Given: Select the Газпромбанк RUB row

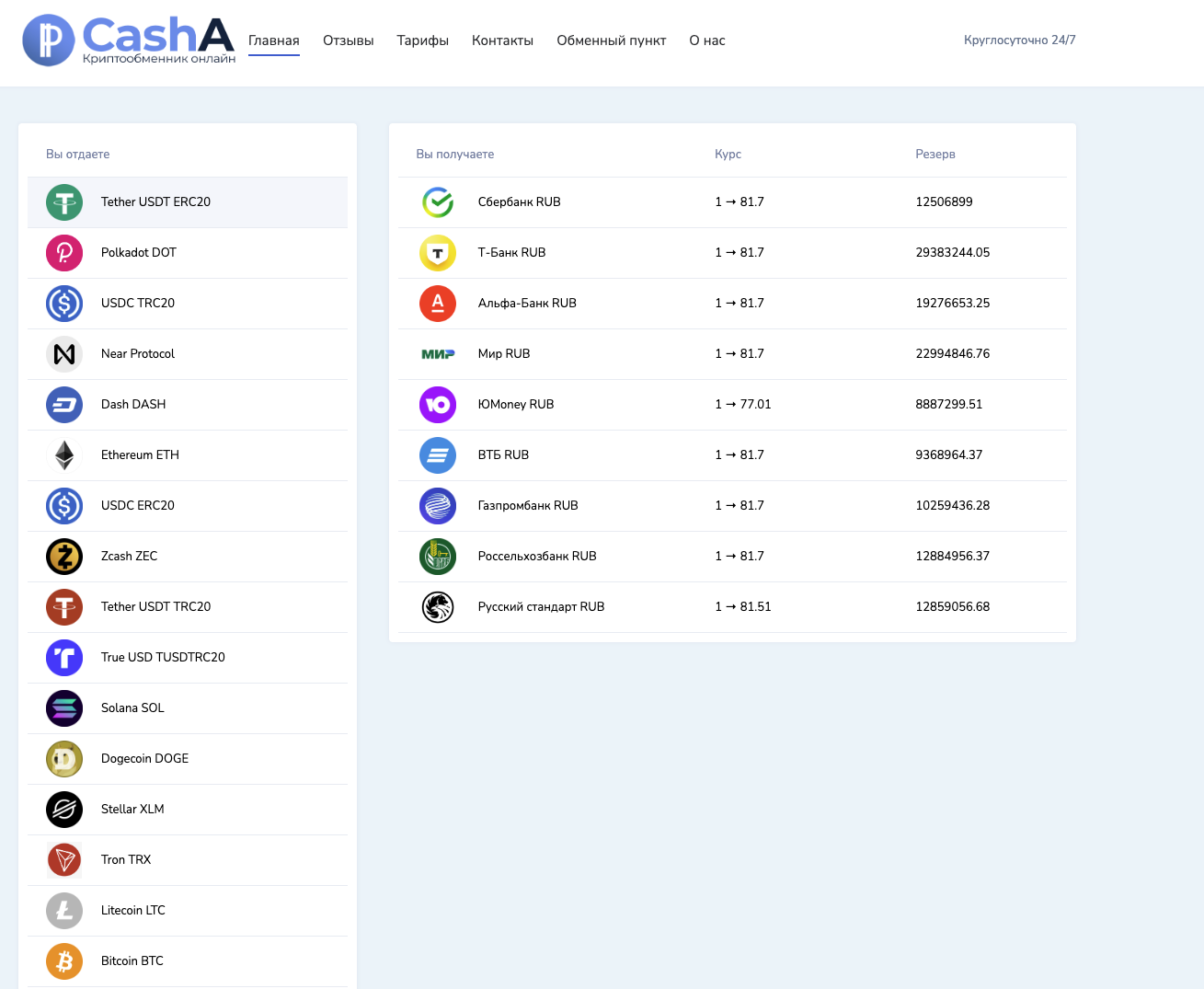Looking at the screenshot, I should click(528, 506).
